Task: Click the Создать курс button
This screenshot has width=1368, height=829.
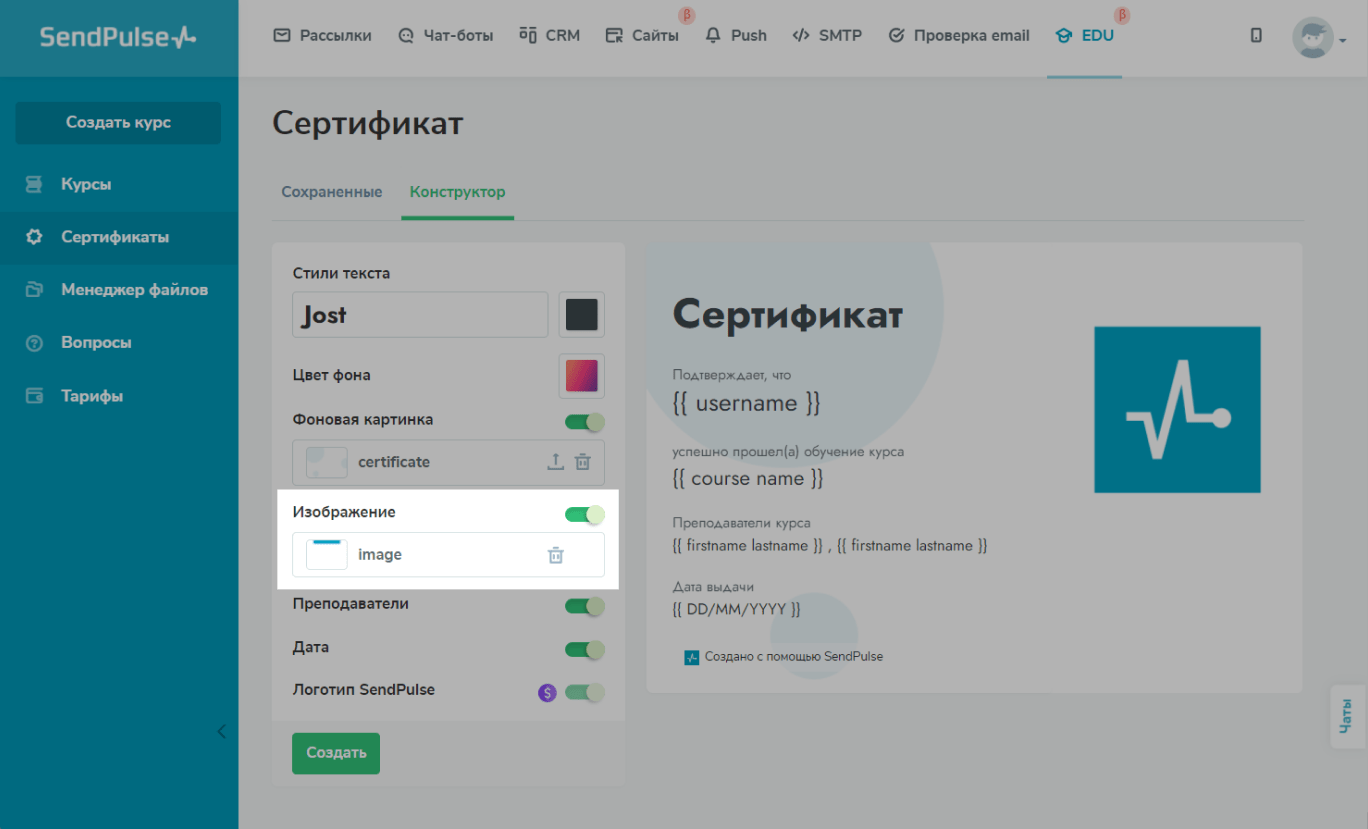Action: click(x=118, y=123)
